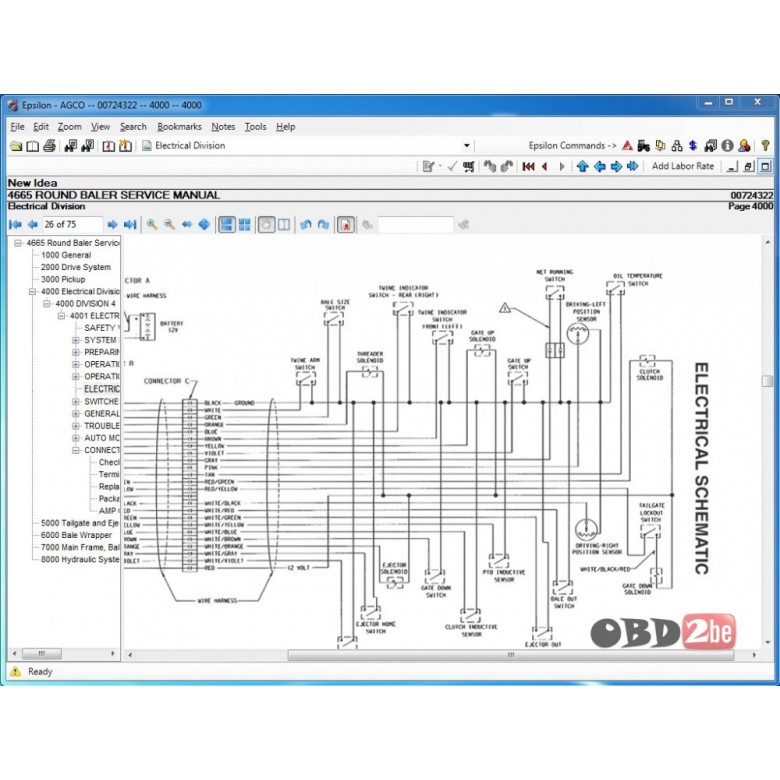
Task: Click the user profile icon
Action: pyautogui.click(x=744, y=146)
